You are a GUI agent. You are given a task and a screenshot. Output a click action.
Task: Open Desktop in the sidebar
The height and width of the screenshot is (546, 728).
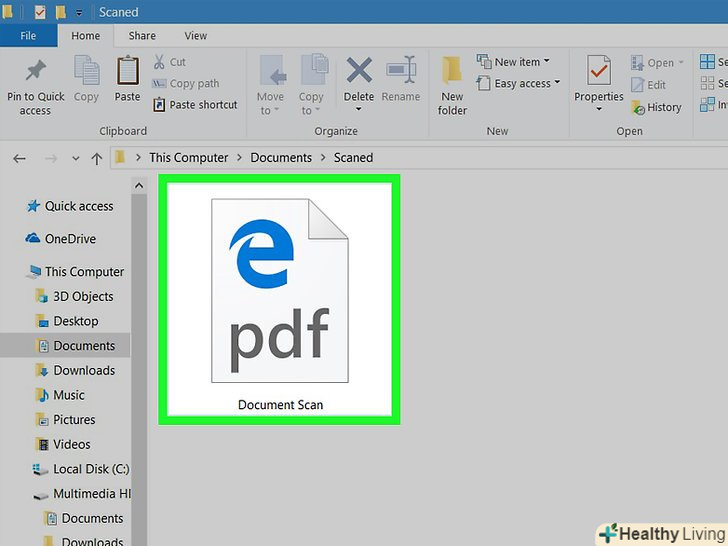click(x=67, y=321)
